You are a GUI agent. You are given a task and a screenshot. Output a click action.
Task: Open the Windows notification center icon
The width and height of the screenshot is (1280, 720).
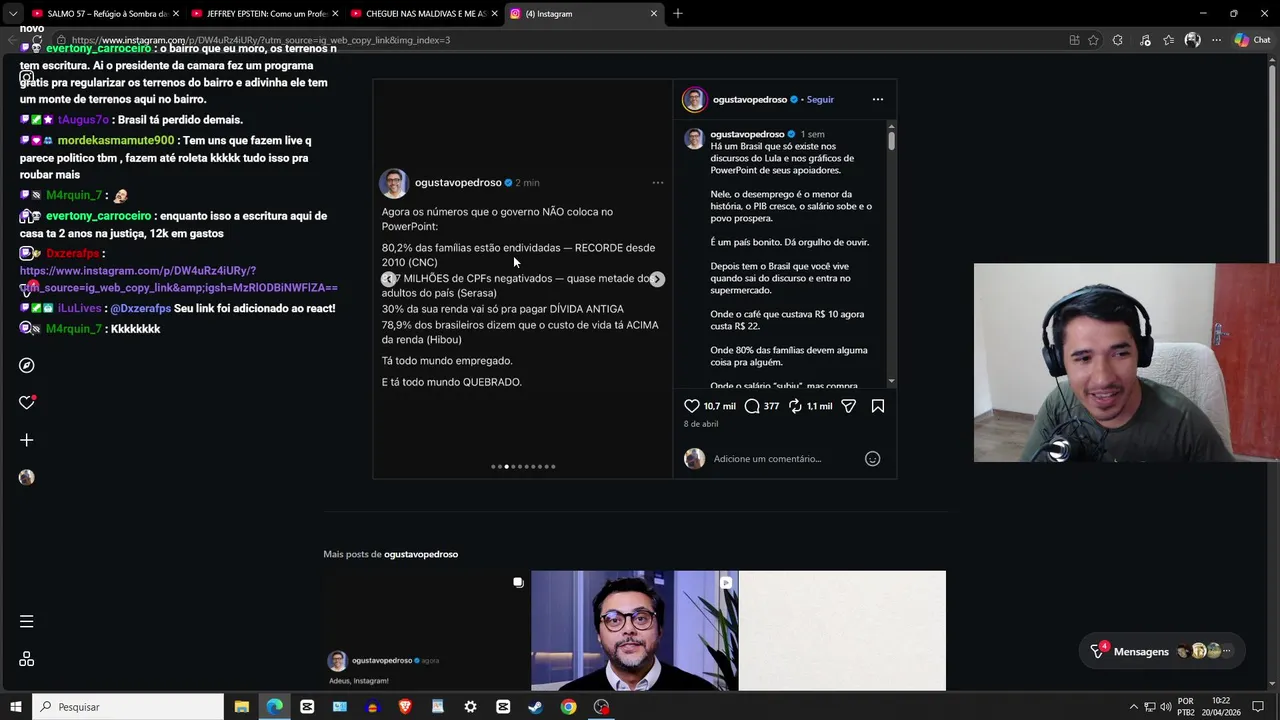(1258, 707)
